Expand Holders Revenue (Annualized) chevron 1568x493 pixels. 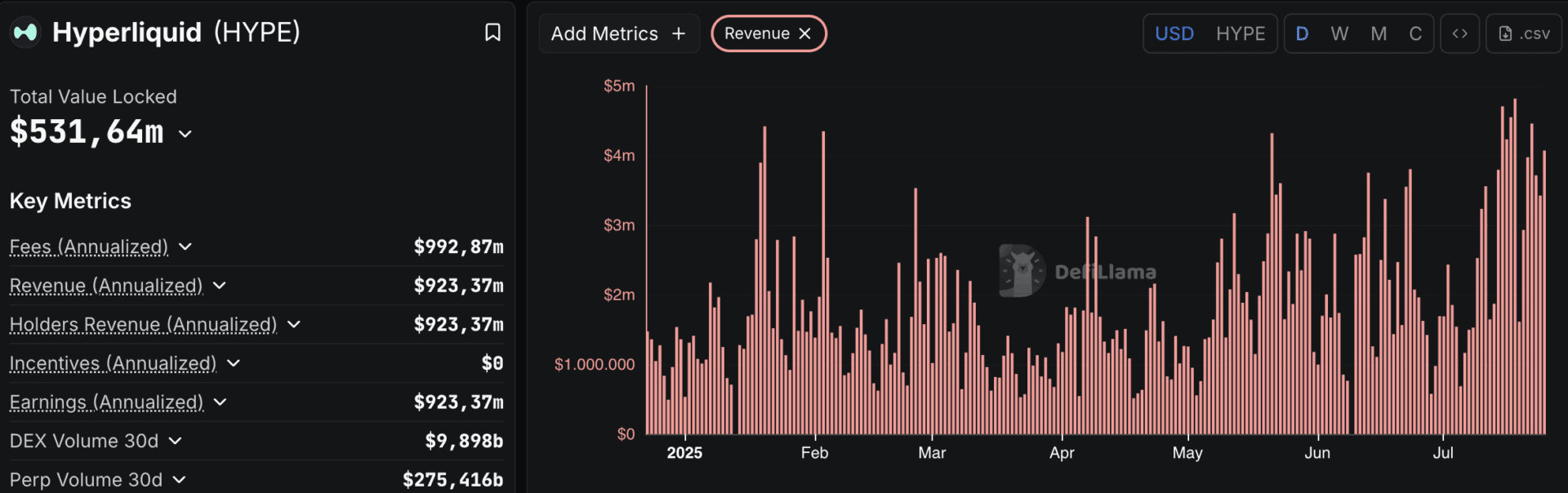(x=294, y=325)
